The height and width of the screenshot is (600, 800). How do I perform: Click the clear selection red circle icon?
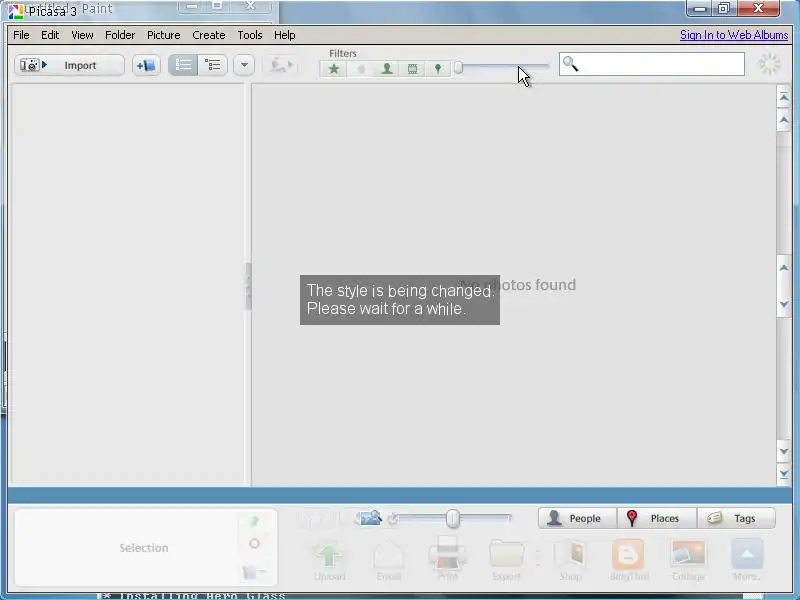point(254,544)
